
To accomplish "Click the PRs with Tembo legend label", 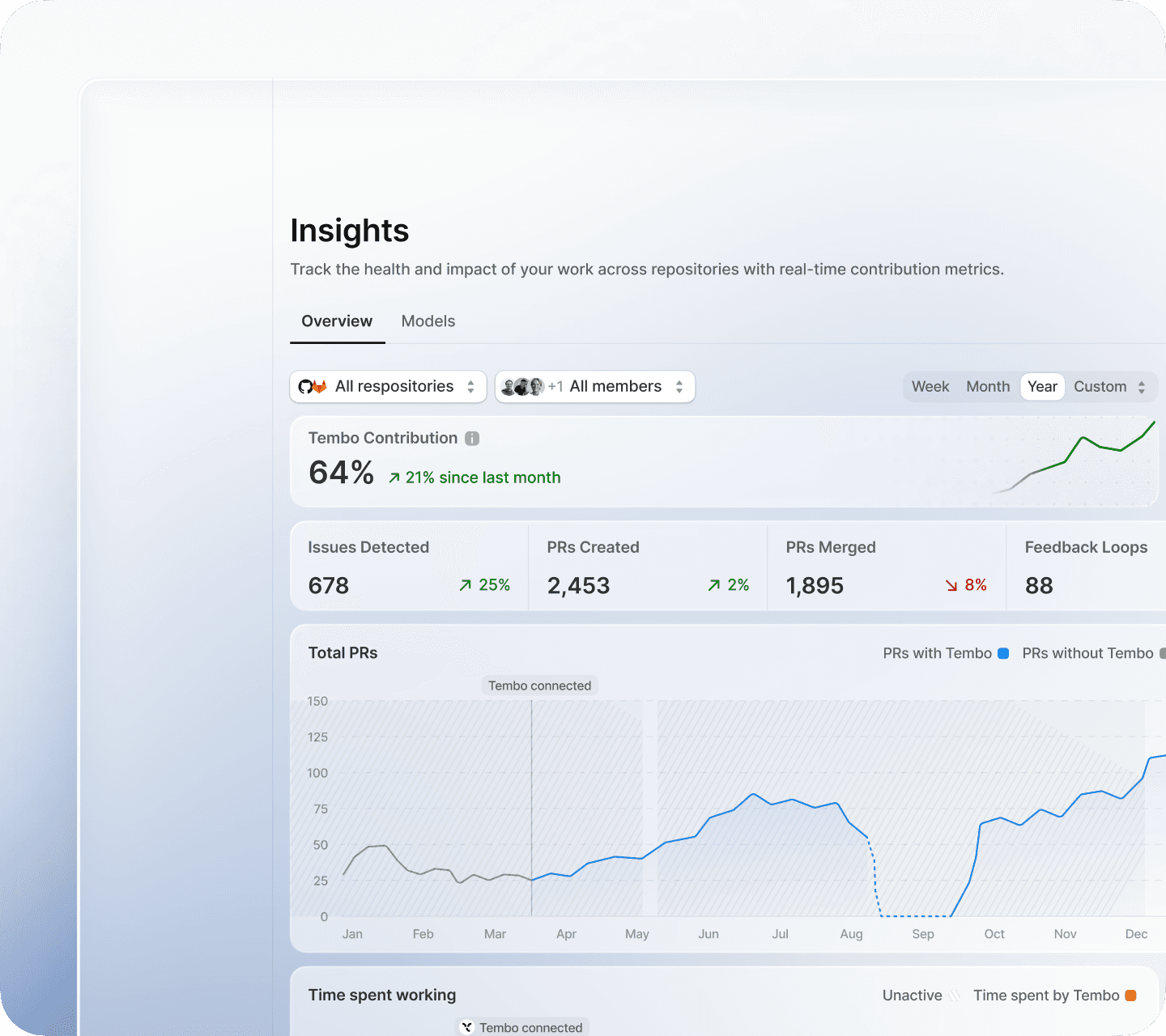I will point(938,653).
